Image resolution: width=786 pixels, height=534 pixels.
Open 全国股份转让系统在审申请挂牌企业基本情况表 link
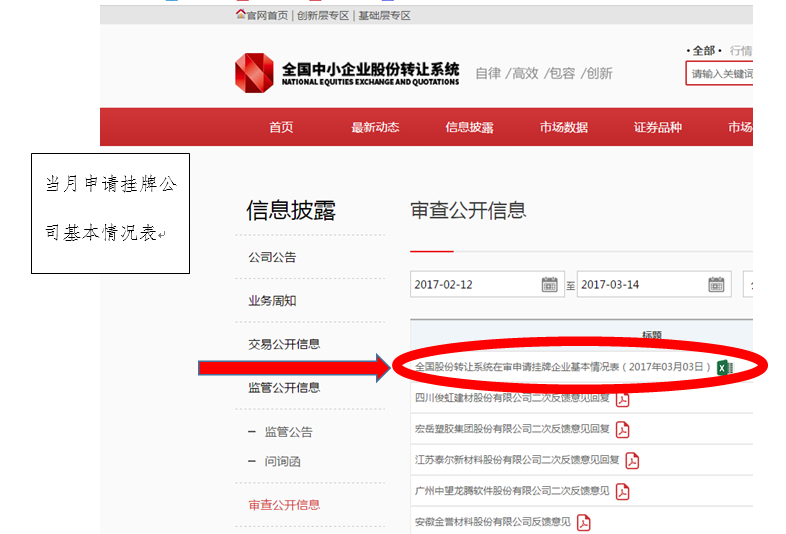click(563, 368)
